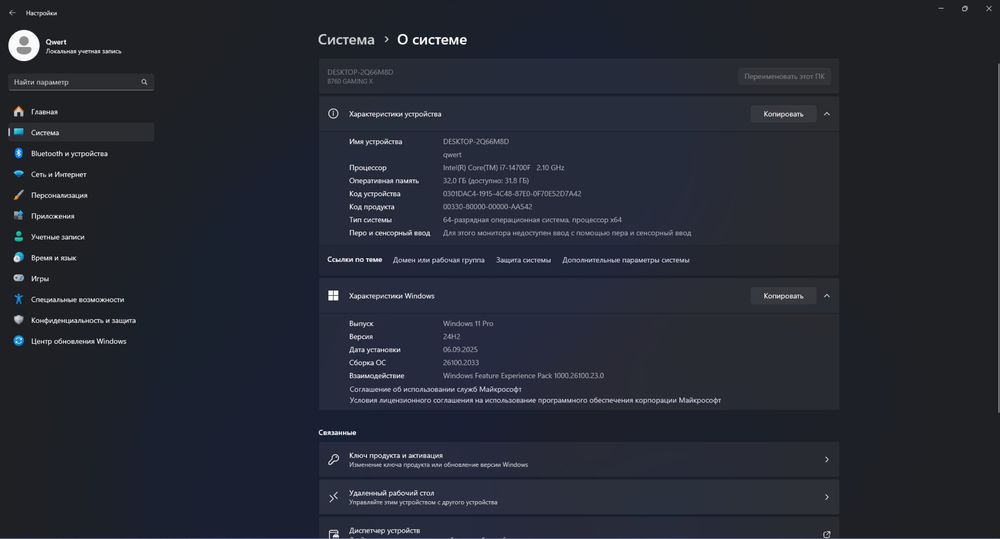1000x539 pixels.
Task: Click the search magnifier icon in Найти параметр
Action: [144, 82]
